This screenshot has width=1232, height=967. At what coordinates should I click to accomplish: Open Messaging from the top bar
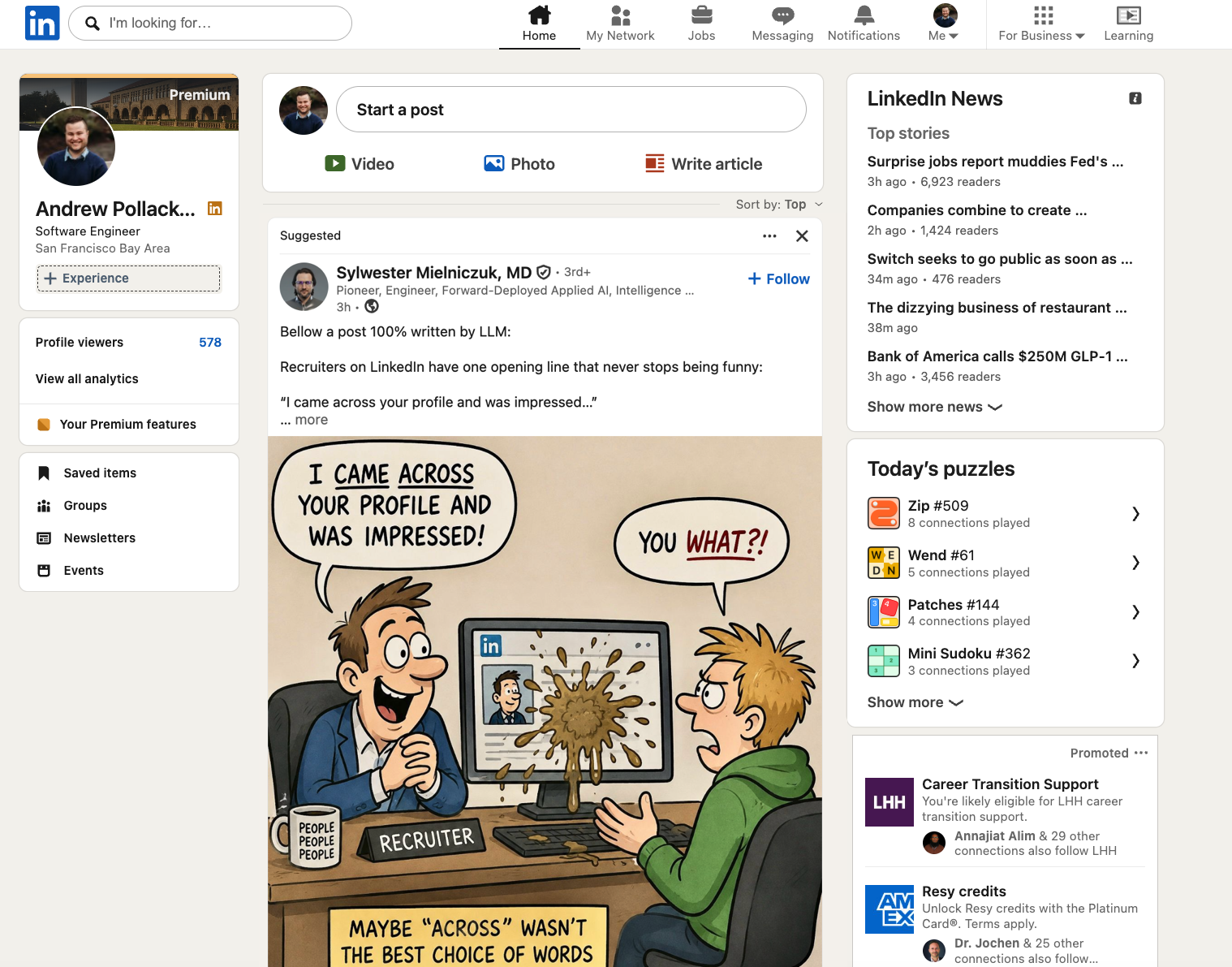click(x=782, y=24)
